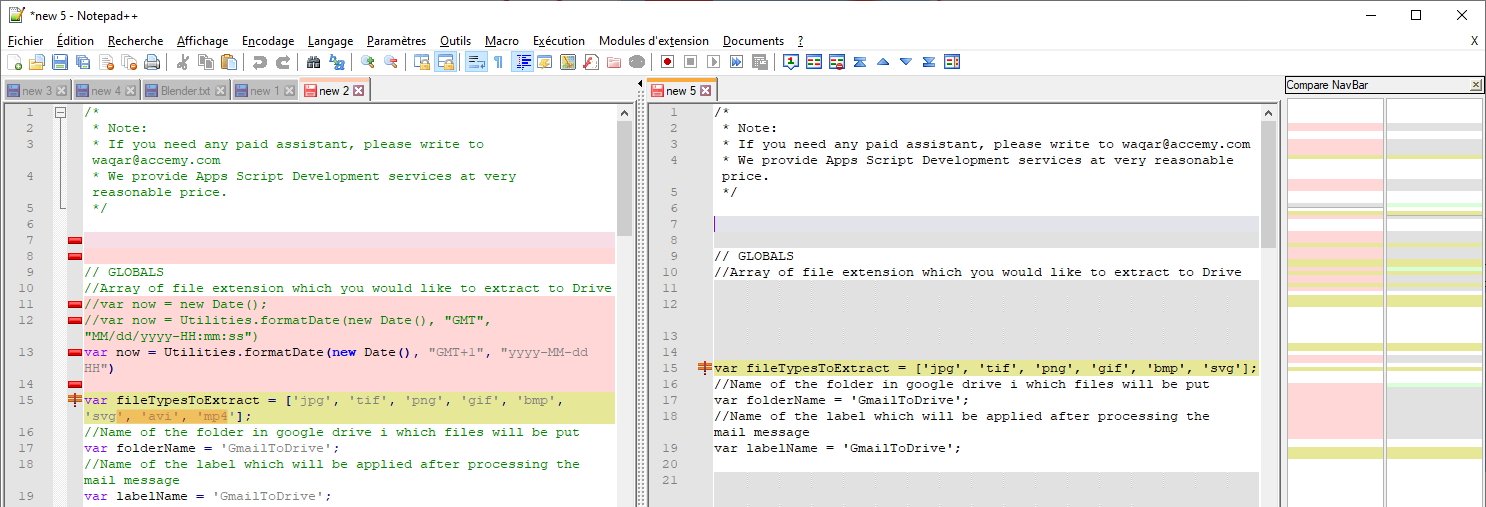Collapse the comment block fold marker
The width and height of the screenshot is (1486, 507).
[60, 113]
